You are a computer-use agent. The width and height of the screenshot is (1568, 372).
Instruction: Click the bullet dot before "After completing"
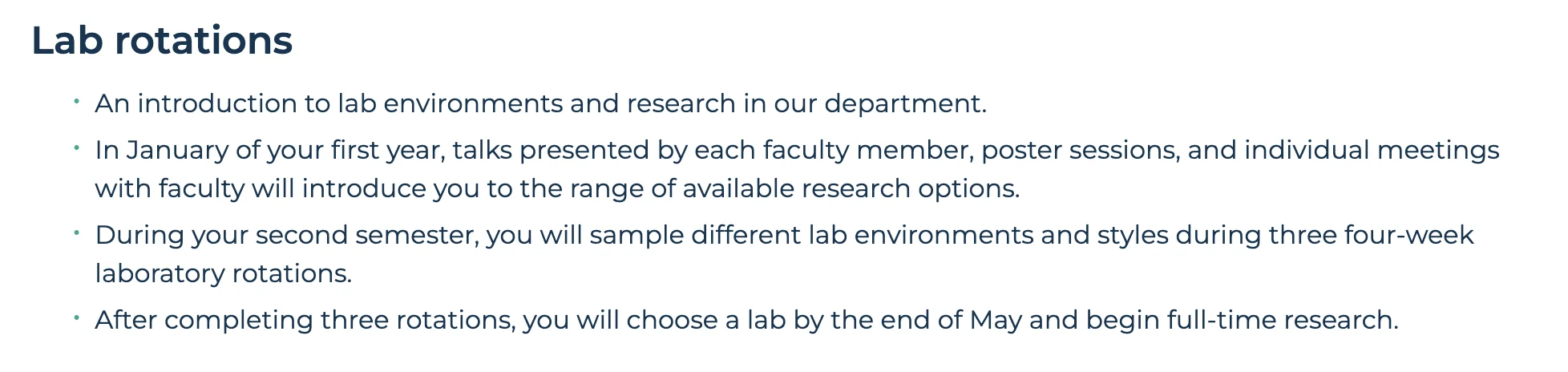coord(76,318)
